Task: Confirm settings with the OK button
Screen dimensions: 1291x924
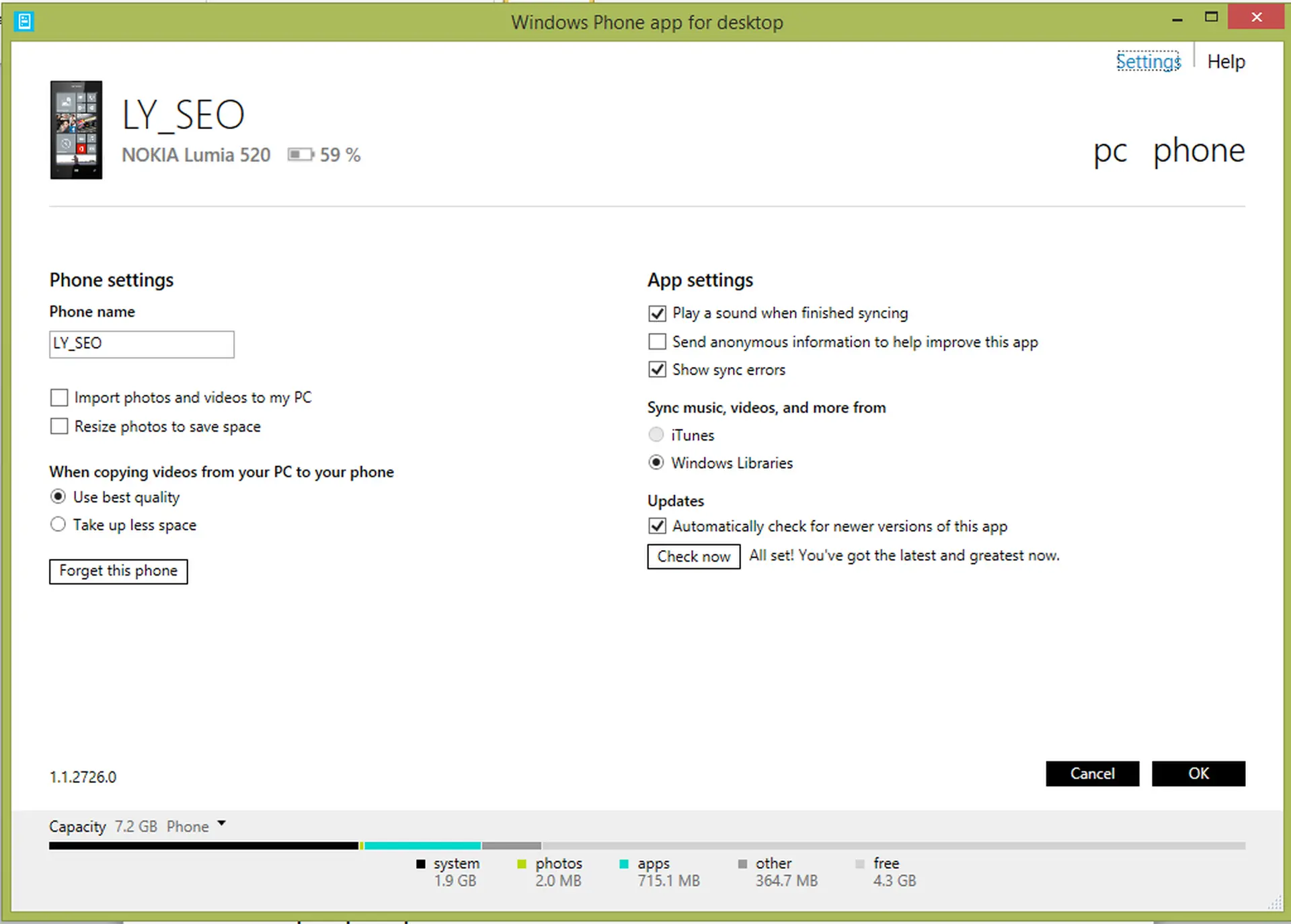Action: pyautogui.click(x=1198, y=773)
